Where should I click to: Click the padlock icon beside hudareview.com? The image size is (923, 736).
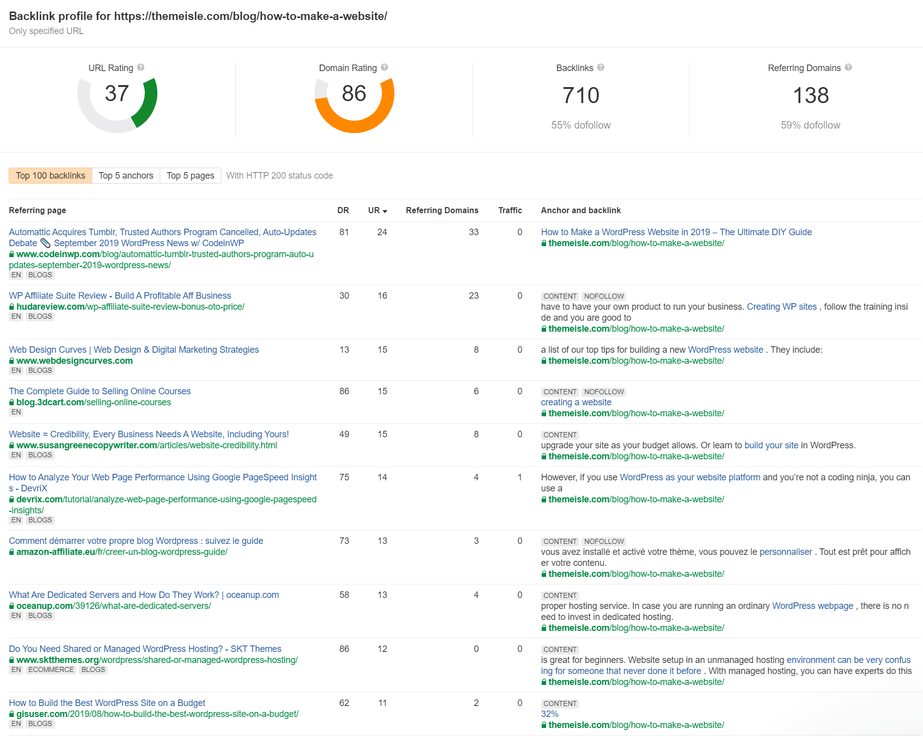pos(12,307)
